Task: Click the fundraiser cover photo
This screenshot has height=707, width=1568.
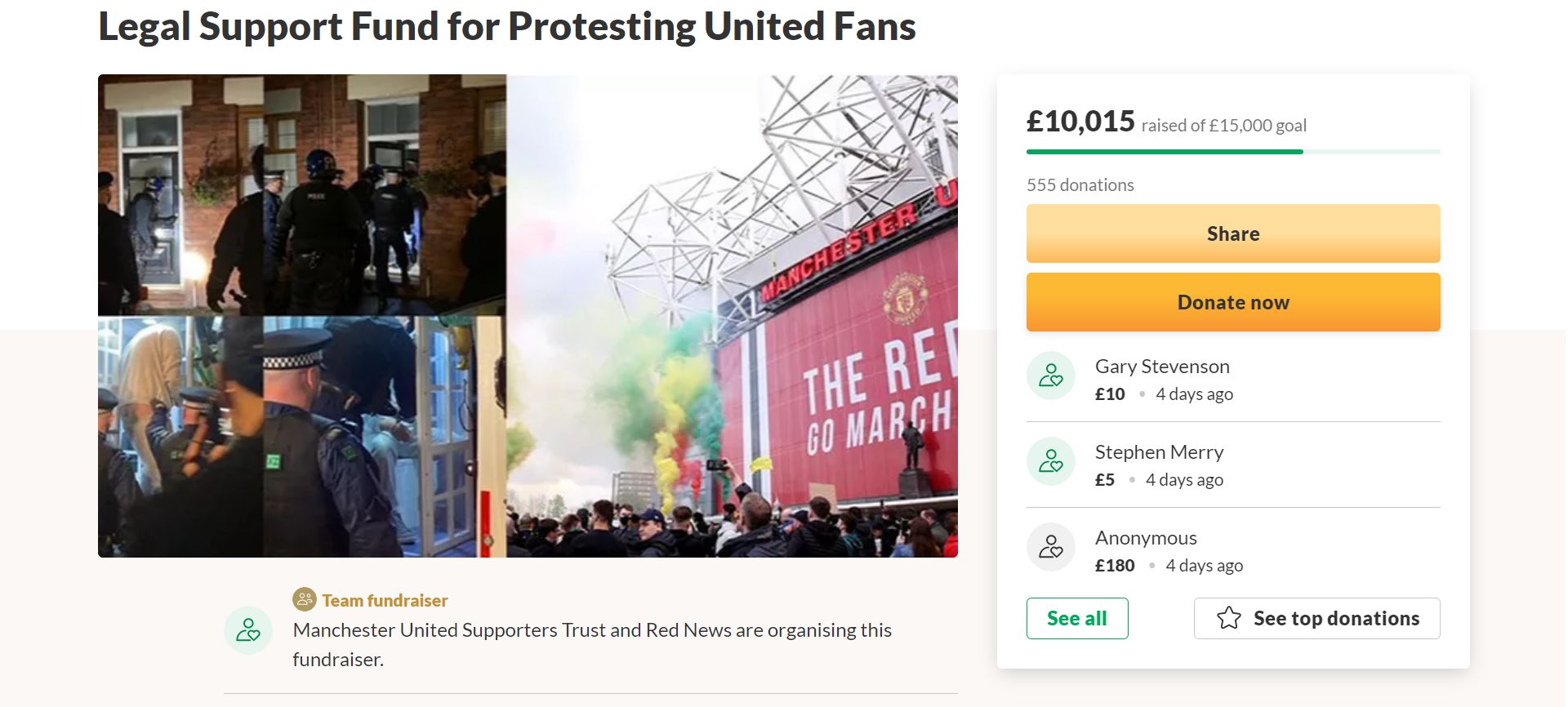Action: (x=528, y=316)
